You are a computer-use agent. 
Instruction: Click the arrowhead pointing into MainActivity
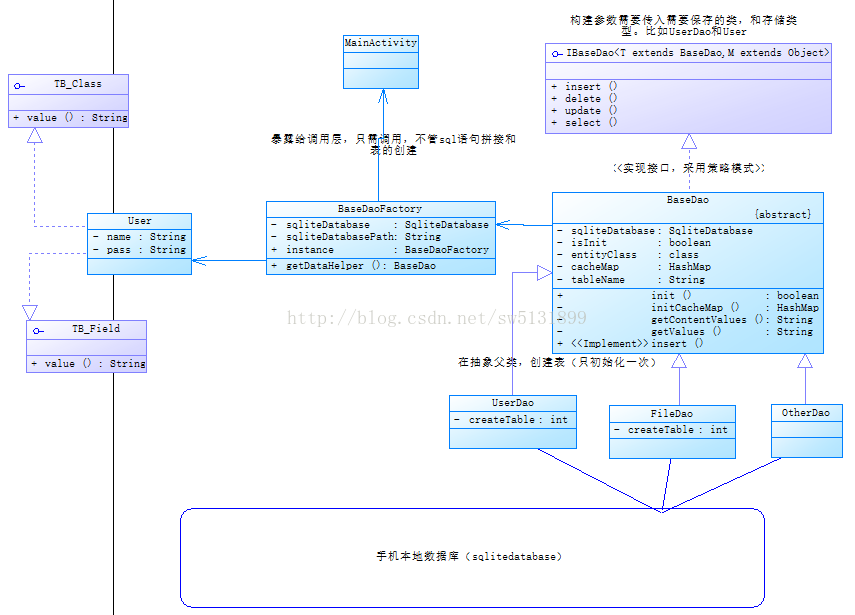(383, 97)
